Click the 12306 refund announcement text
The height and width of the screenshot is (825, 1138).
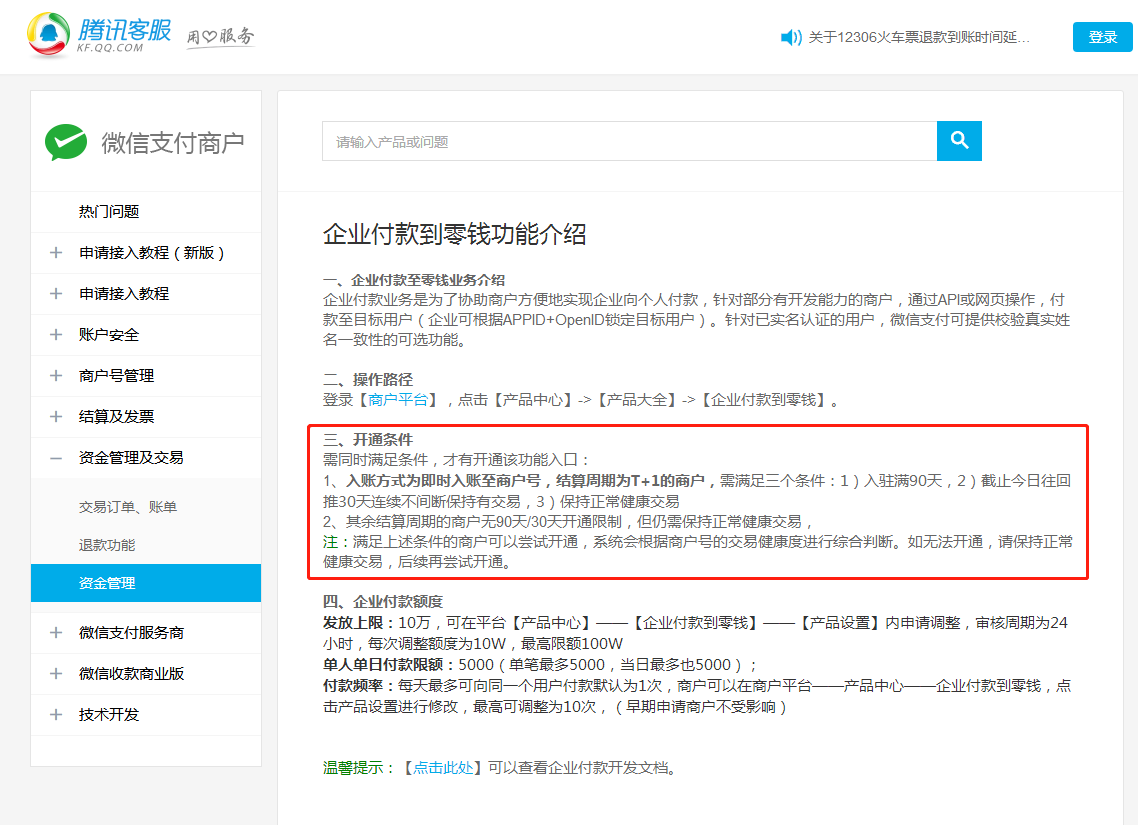(918, 37)
